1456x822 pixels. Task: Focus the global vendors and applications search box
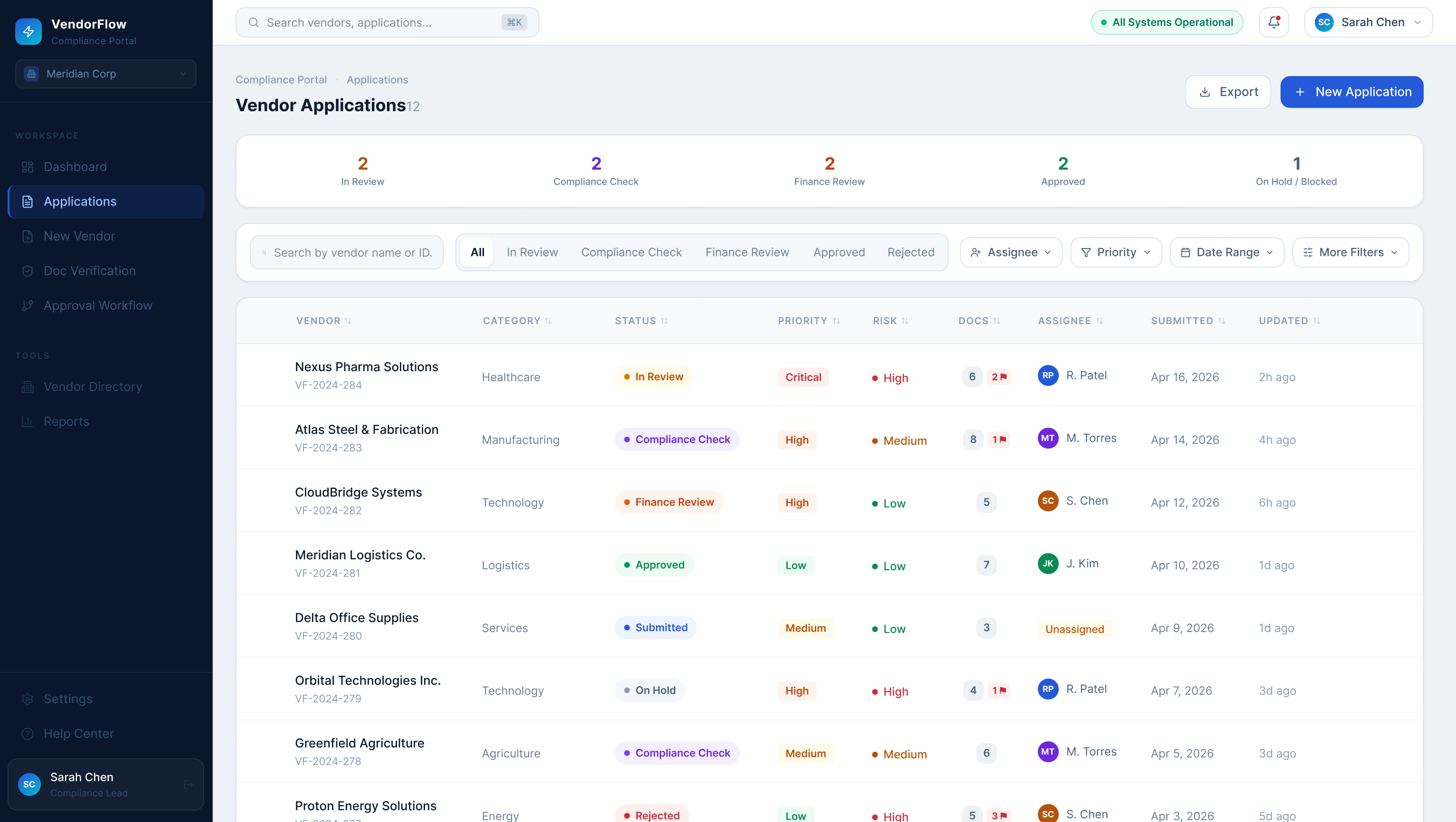point(387,22)
